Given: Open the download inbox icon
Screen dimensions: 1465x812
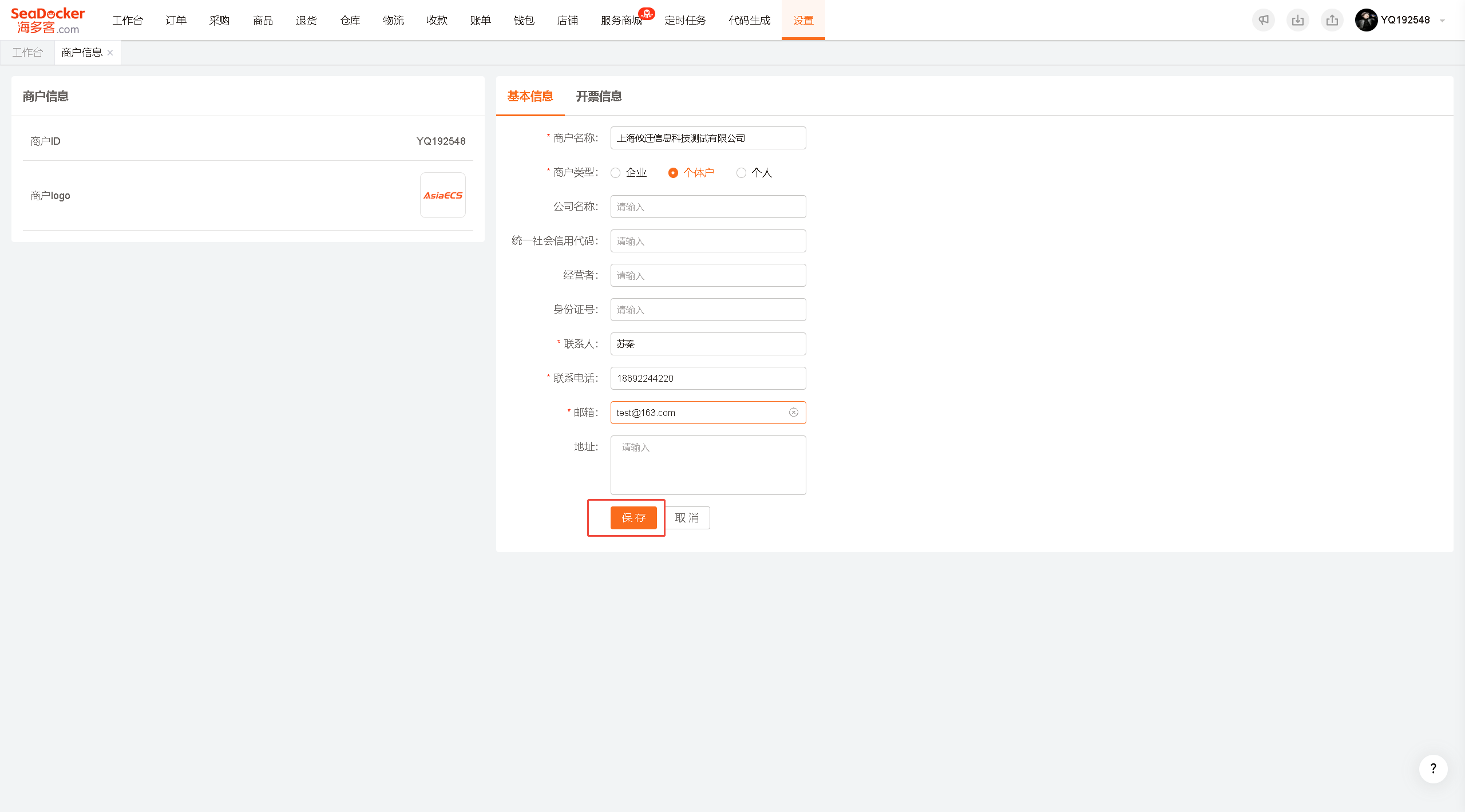Looking at the screenshot, I should pos(1298,20).
